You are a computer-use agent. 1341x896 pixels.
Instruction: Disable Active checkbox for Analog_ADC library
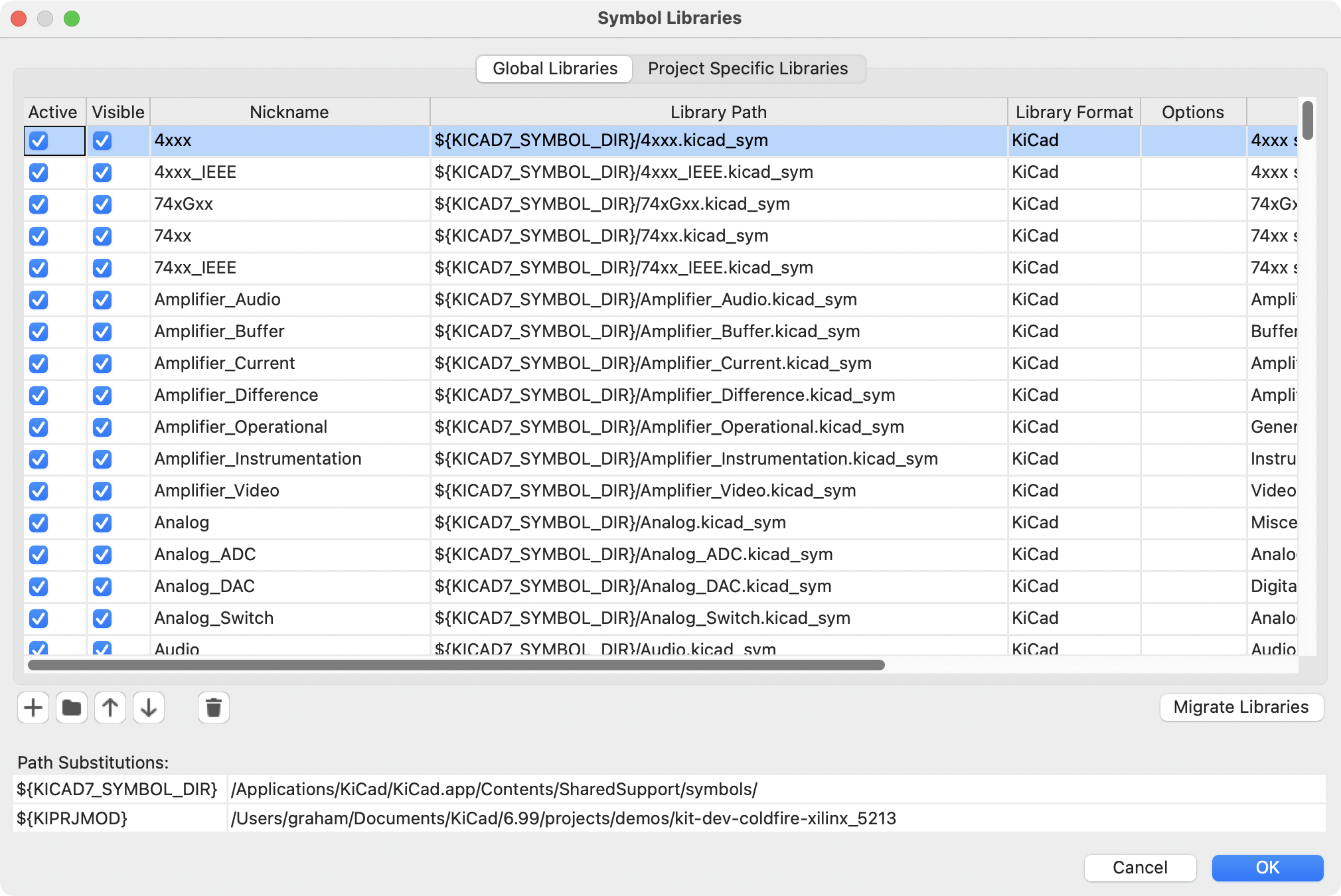pyautogui.click(x=39, y=555)
